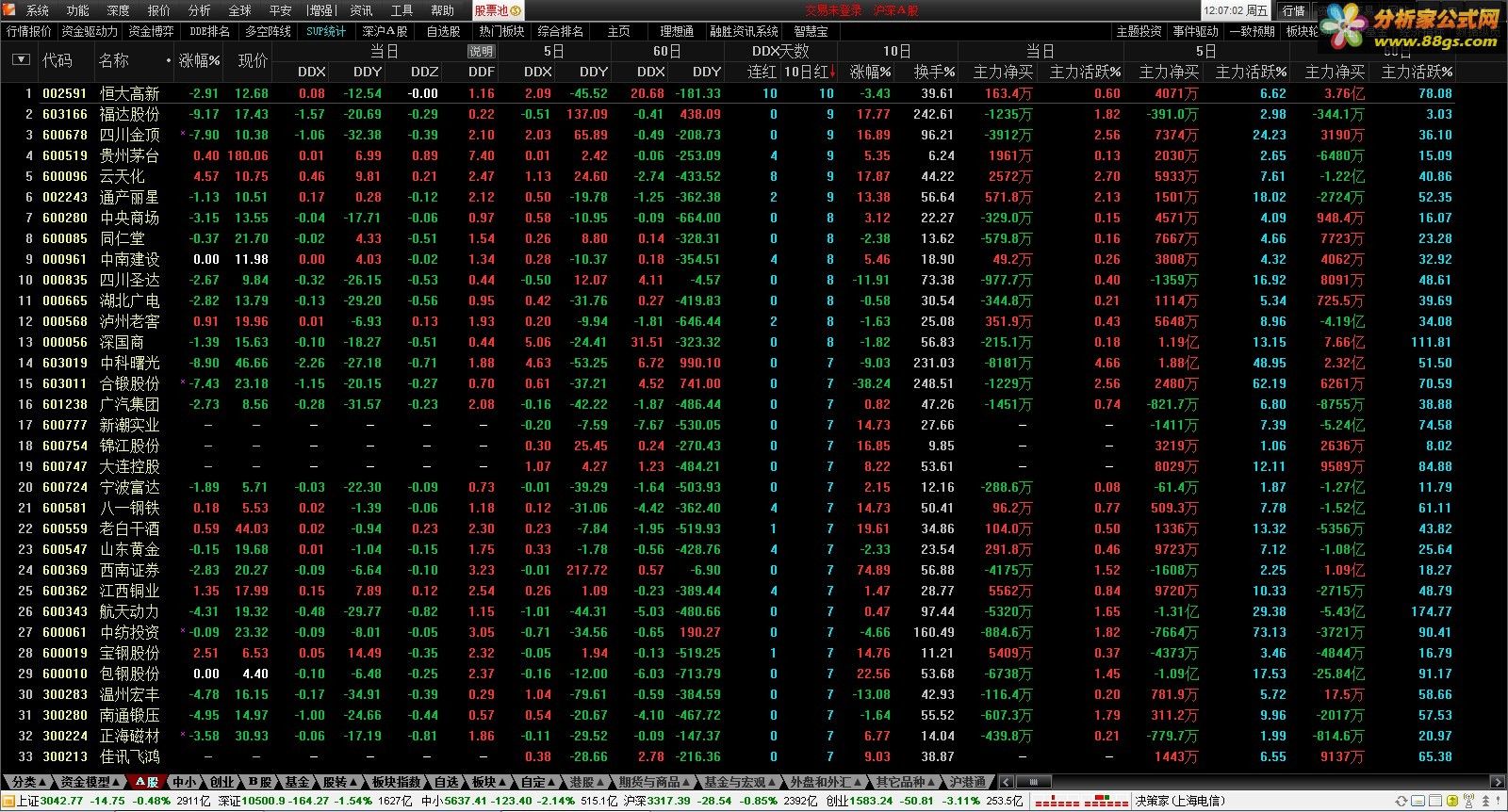Click the small icon left of 上证 in status bar
The width and height of the screenshot is (1508, 812).
coord(8,801)
